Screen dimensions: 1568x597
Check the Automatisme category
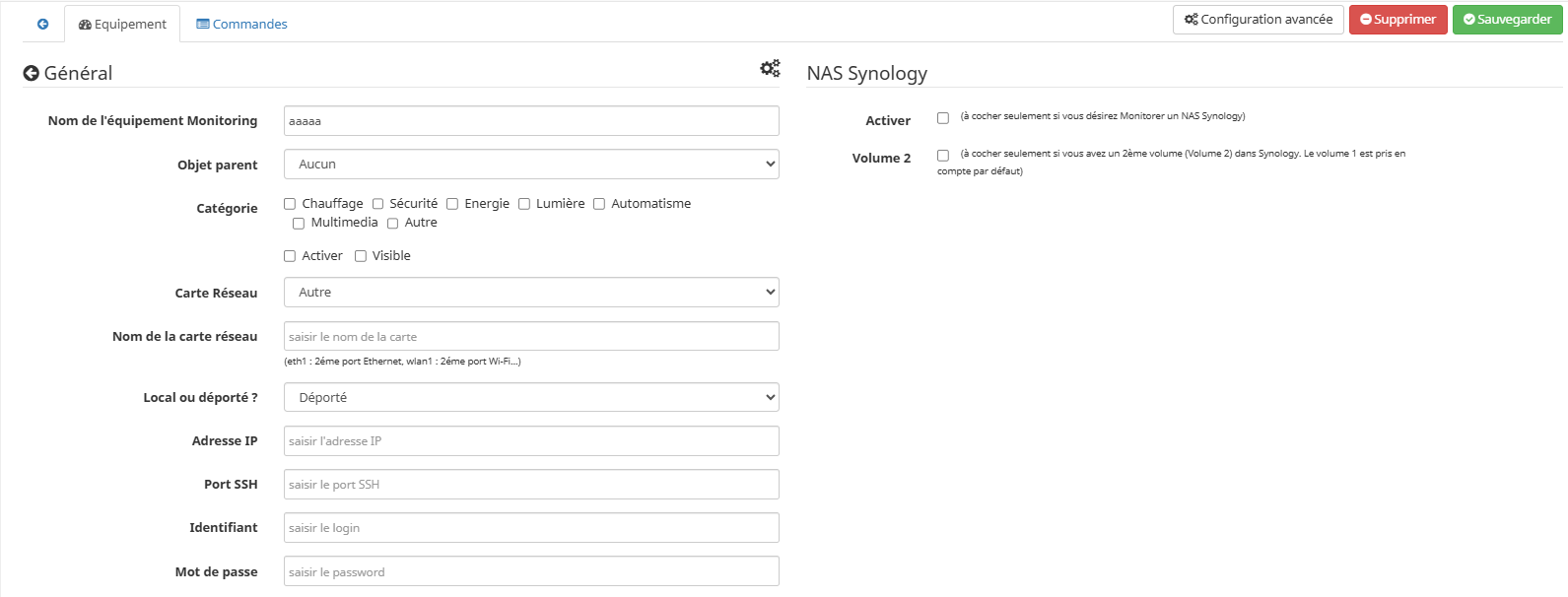(599, 204)
